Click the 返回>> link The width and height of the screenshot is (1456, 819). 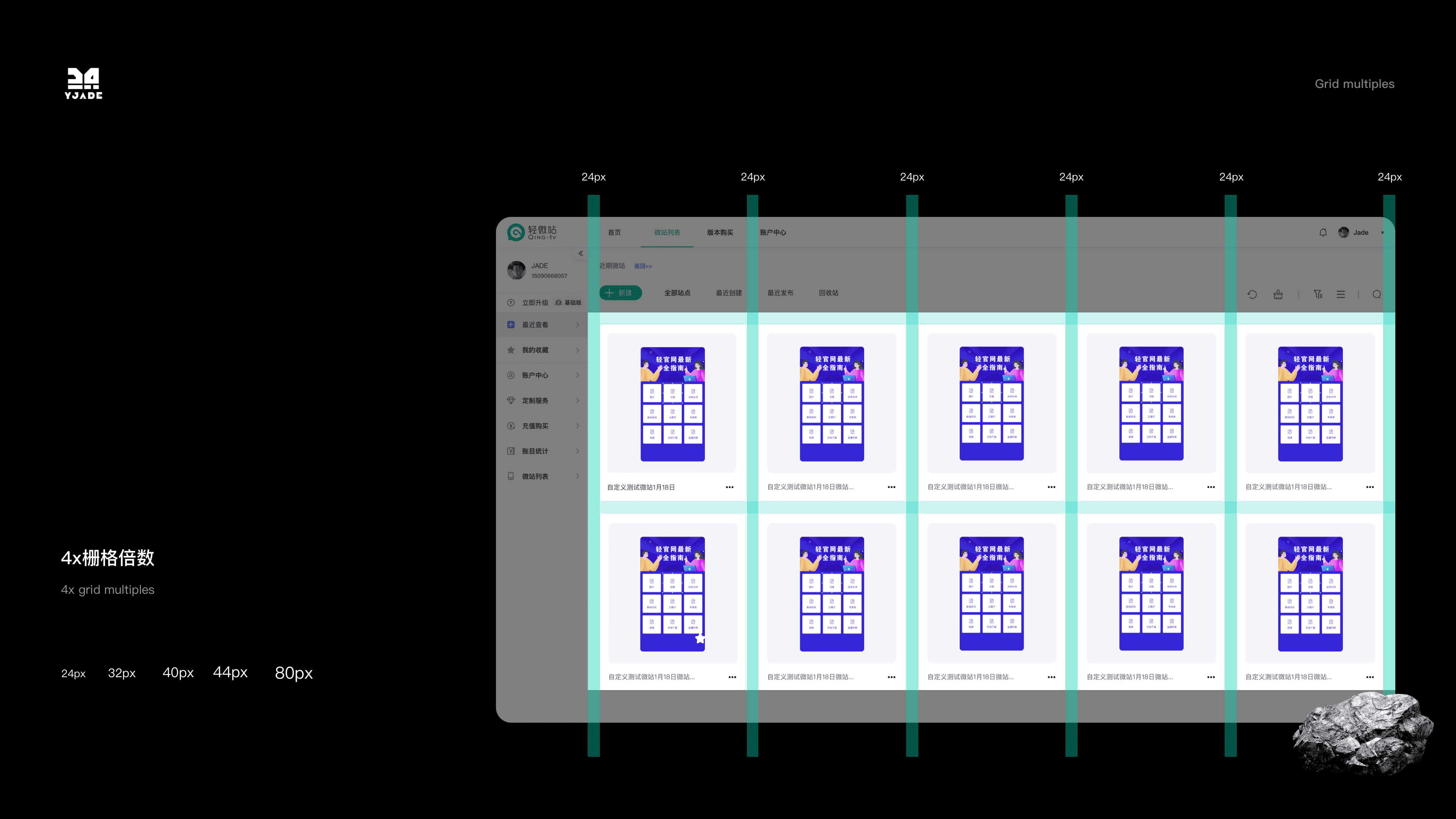pyautogui.click(x=643, y=266)
